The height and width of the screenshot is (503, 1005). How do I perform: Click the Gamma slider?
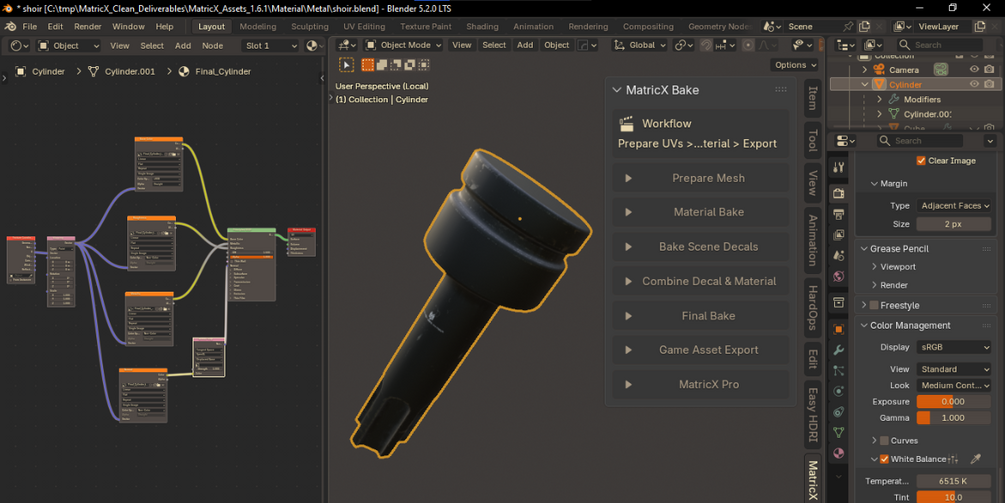[954, 418]
